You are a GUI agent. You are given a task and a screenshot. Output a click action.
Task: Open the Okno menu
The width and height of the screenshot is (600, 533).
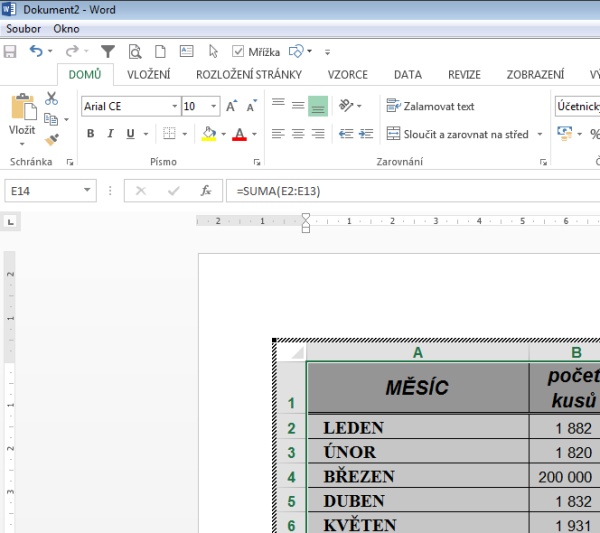66,29
